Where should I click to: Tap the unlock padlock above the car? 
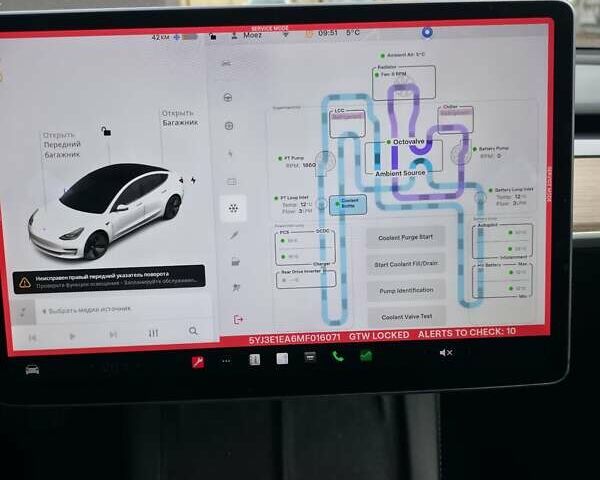point(105,130)
